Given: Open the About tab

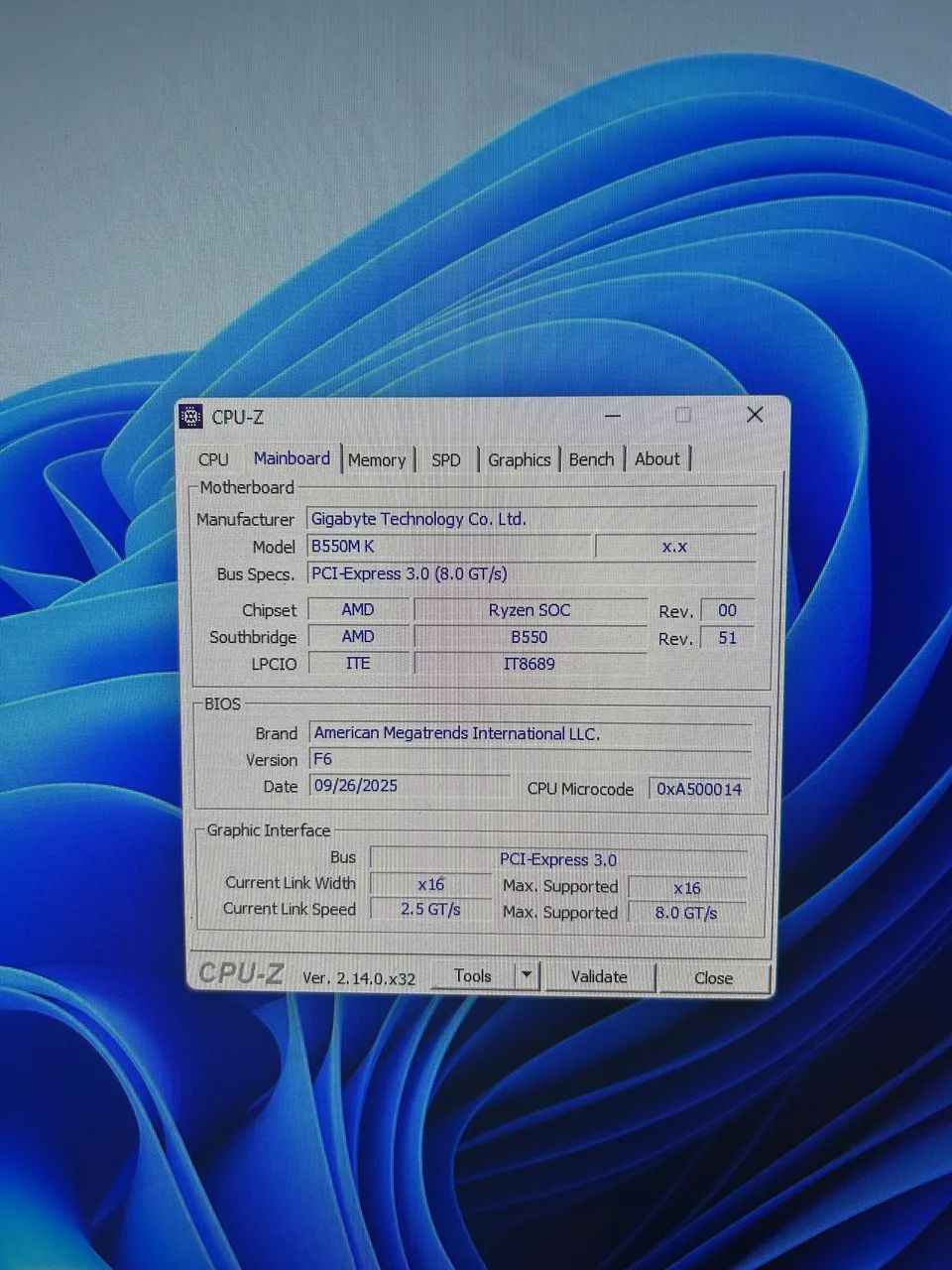Looking at the screenshot, I should coord(657,458).
